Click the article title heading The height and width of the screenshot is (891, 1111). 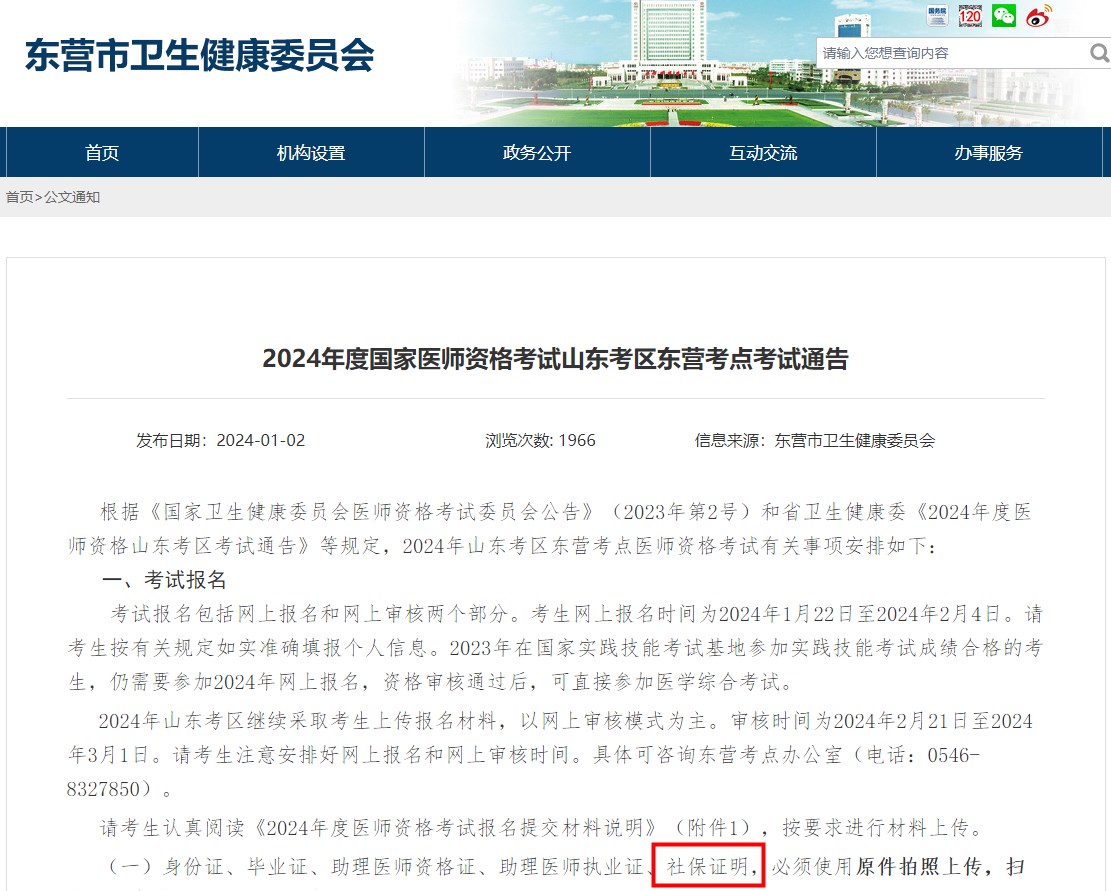555,359
